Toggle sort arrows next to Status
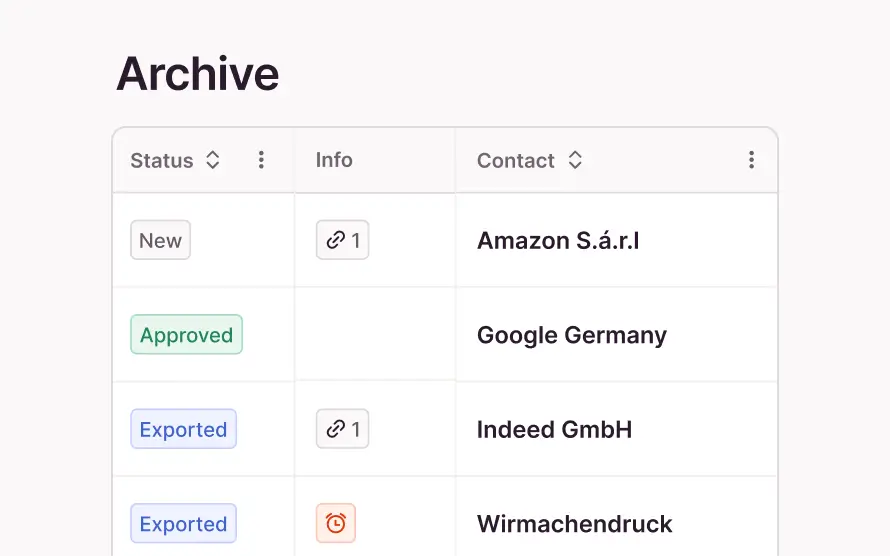 tap(212, 160)
